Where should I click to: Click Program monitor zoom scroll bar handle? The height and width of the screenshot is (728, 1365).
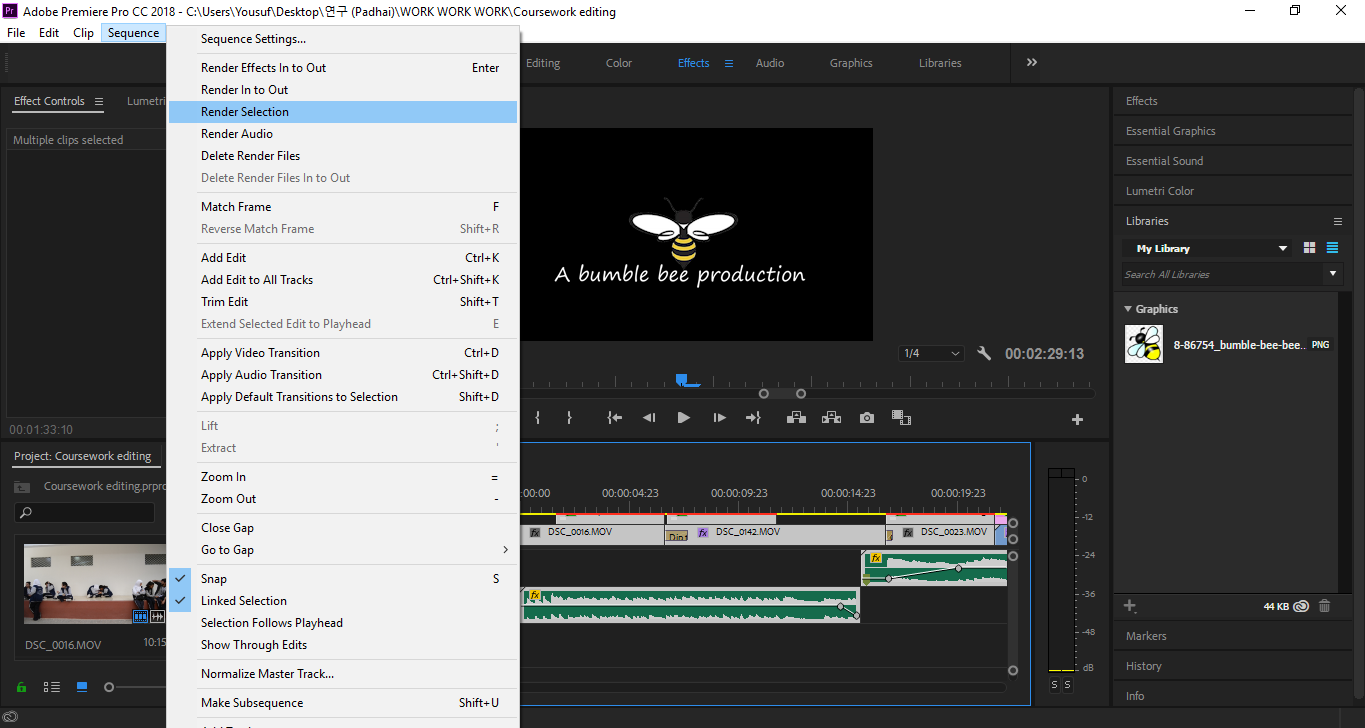[783, 393]
